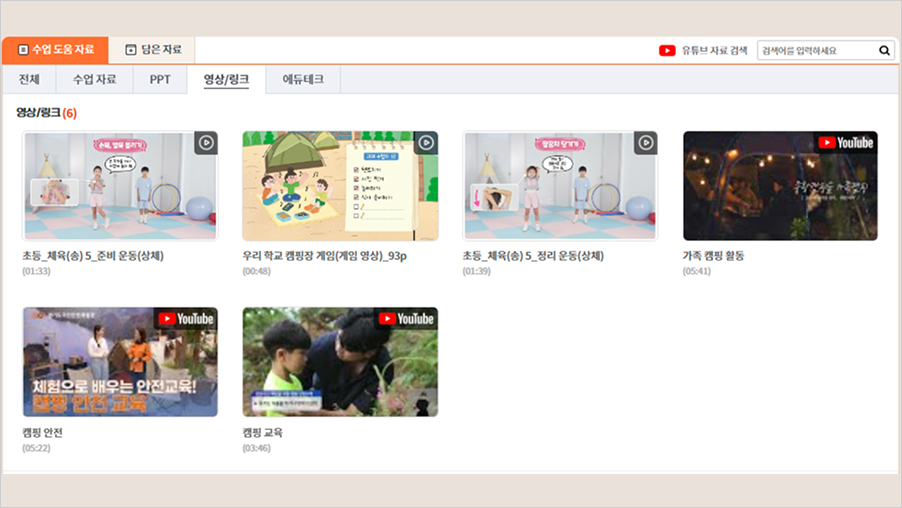
Task: Click YouTube badge on 캠핑 교육 thumbnail
Action: (407, 319)
